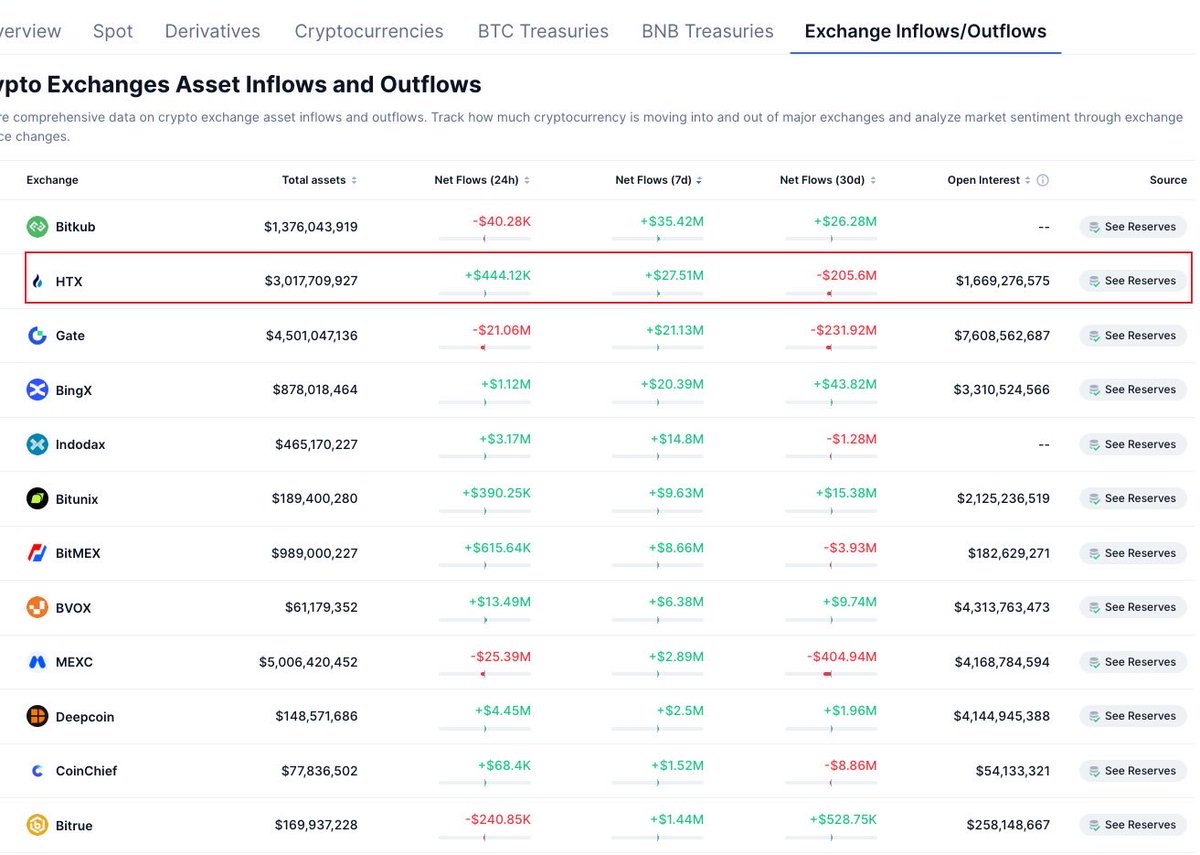Click See Reserves for Gate
Image resolution: width=1200 pixels, height=855 pixels.
pos(1133,336)
